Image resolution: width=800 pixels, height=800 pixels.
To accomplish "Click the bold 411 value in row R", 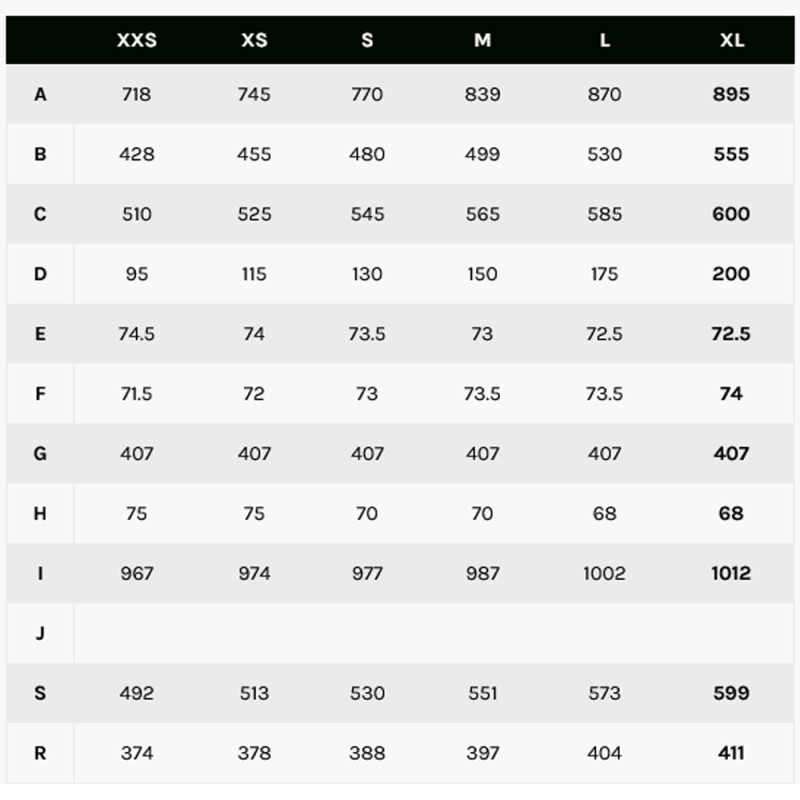I will (731, 753).
